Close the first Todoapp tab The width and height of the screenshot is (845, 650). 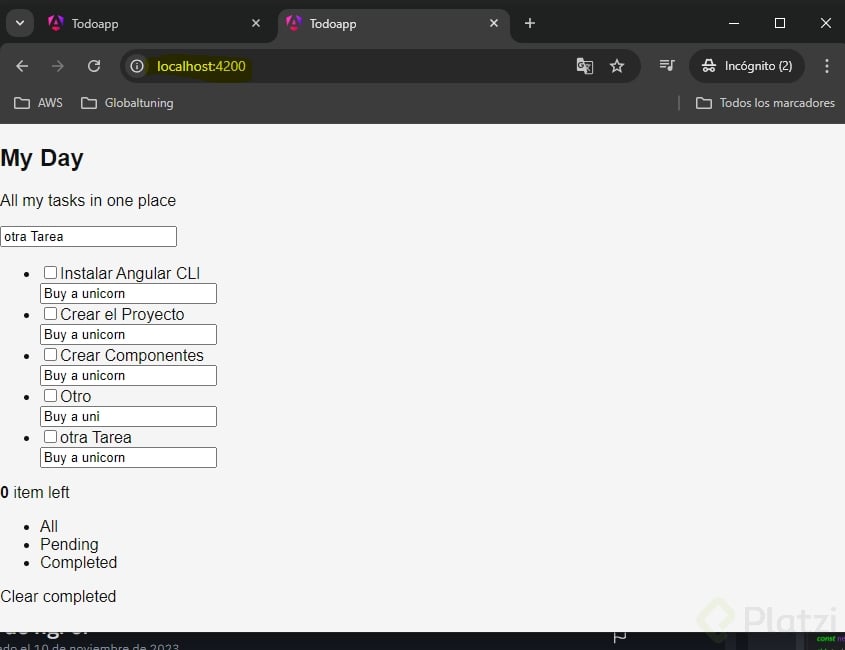coord(256,23)
